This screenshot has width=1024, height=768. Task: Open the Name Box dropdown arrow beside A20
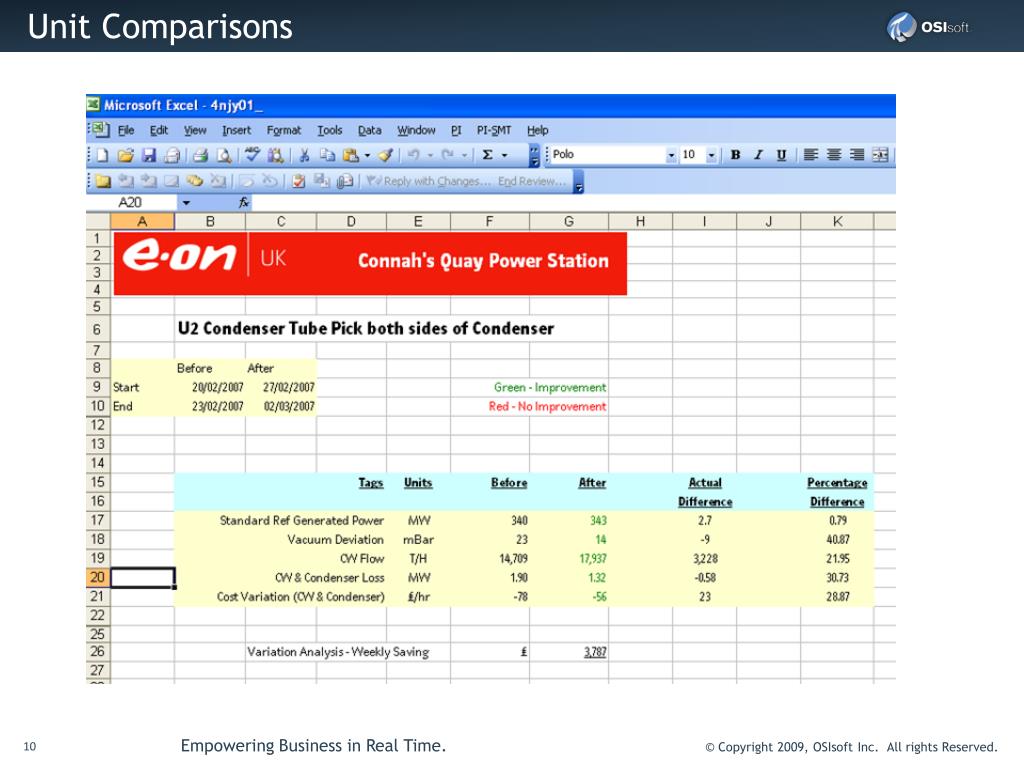click(186, 202)
